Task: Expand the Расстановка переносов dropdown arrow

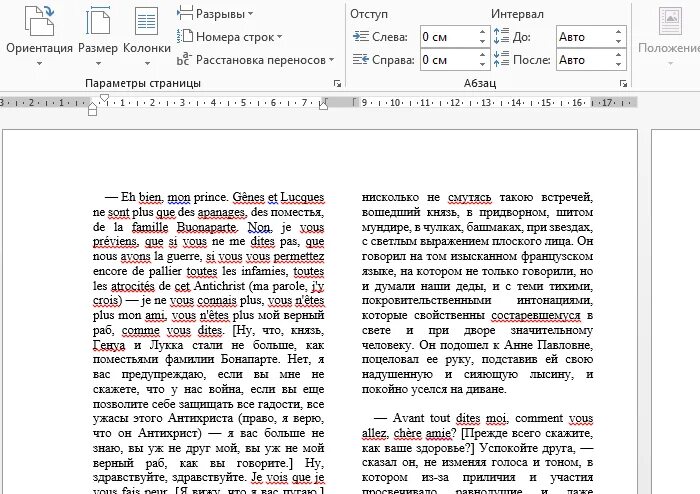Action: (x=332, y=60)
